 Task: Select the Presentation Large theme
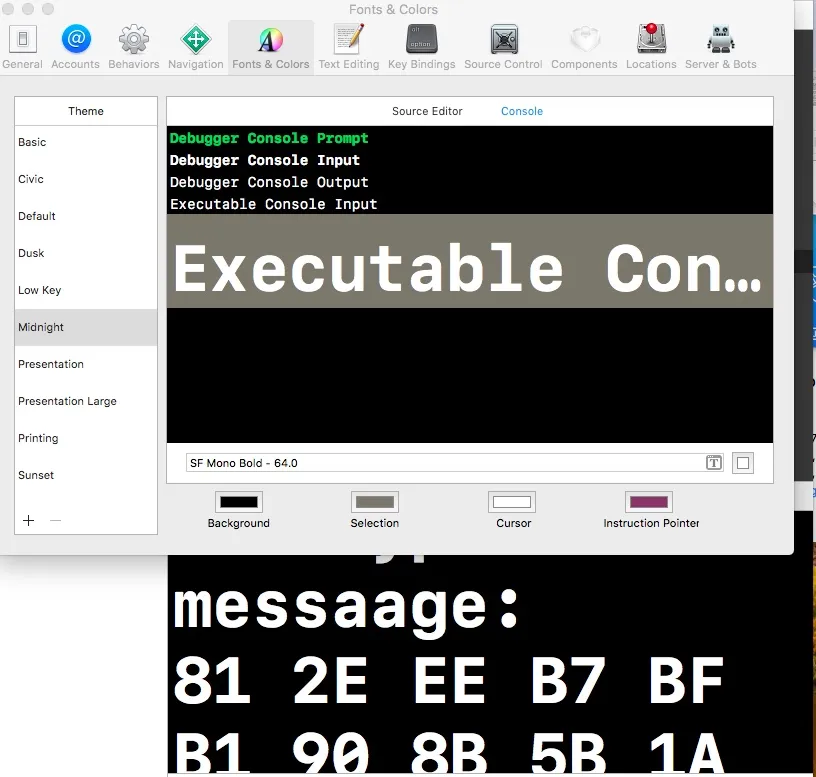(86, 401)
